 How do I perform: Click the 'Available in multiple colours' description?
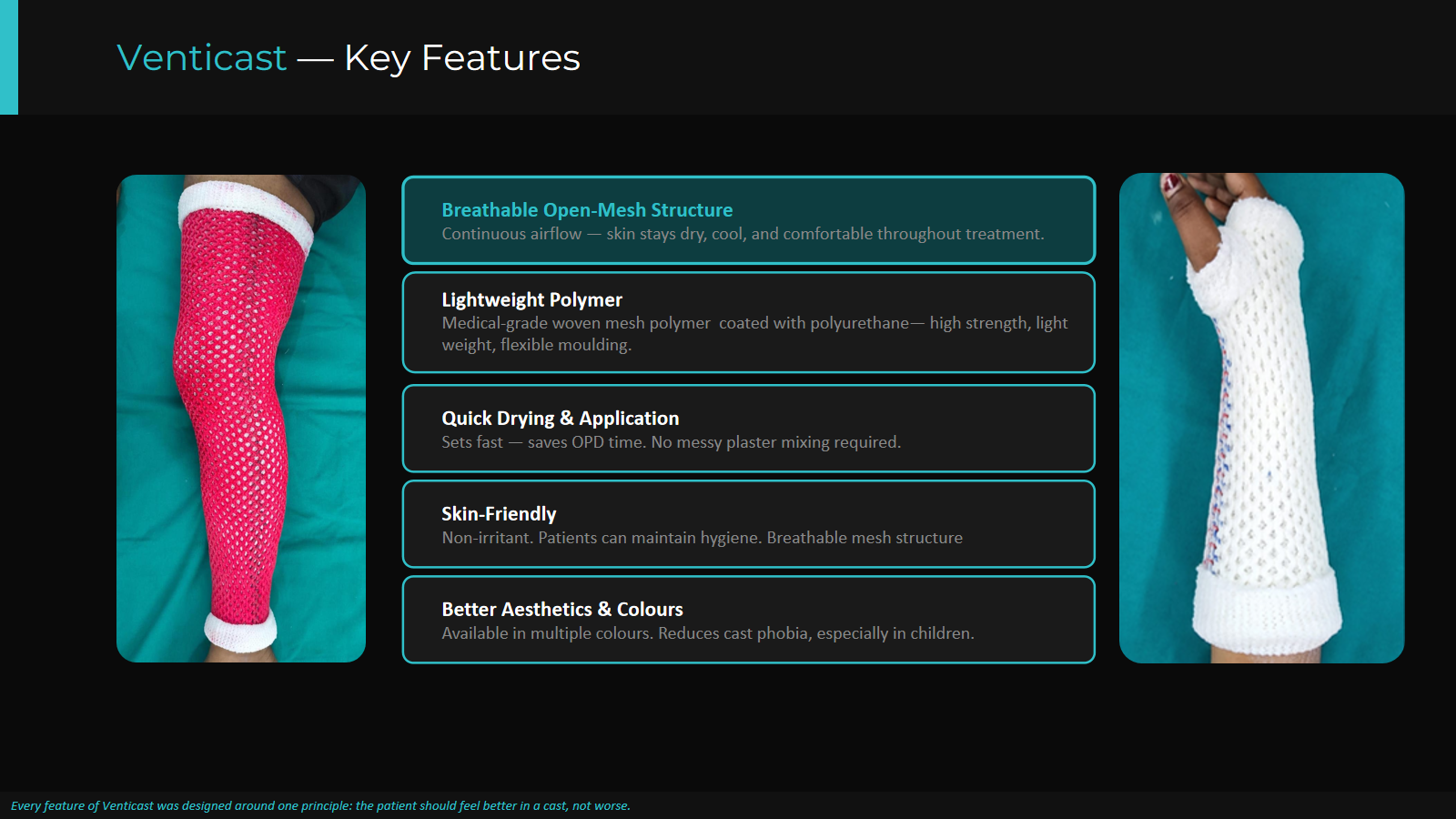[708, 633]
